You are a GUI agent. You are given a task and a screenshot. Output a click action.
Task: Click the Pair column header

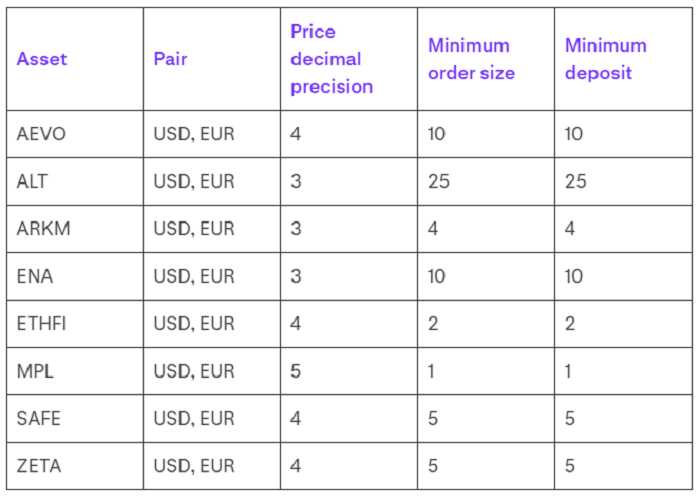click(170, 59)
